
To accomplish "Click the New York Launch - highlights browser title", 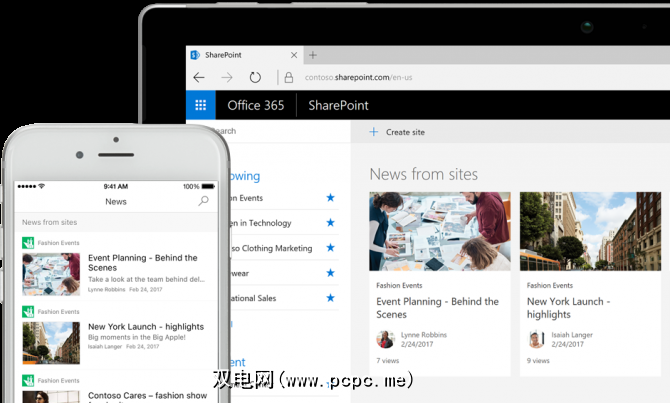I will click(x=569, y=308).
